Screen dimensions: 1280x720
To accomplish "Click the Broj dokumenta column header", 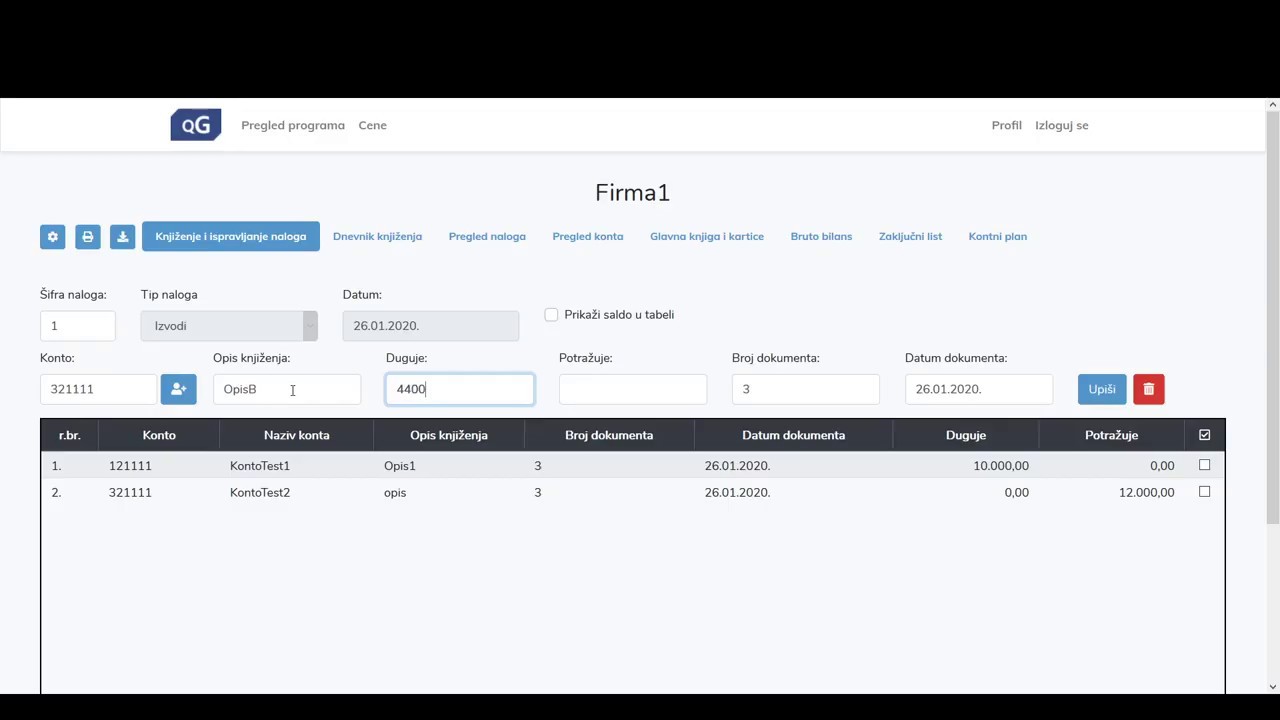I will point(609,435).
